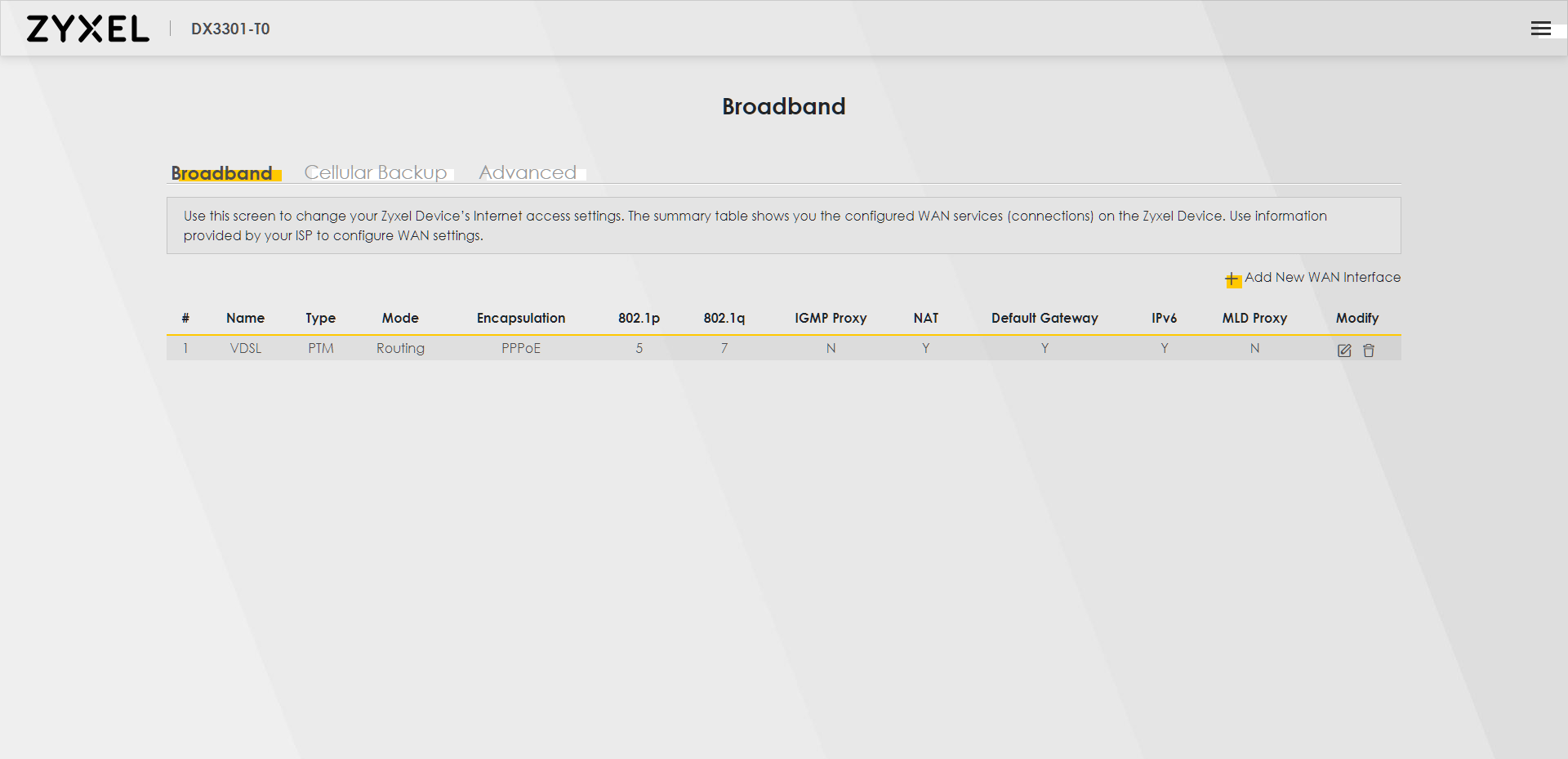The width and height of the screenshot is (1568, 759).
Task: Select the Broadband tab
Action: (221, 173)
